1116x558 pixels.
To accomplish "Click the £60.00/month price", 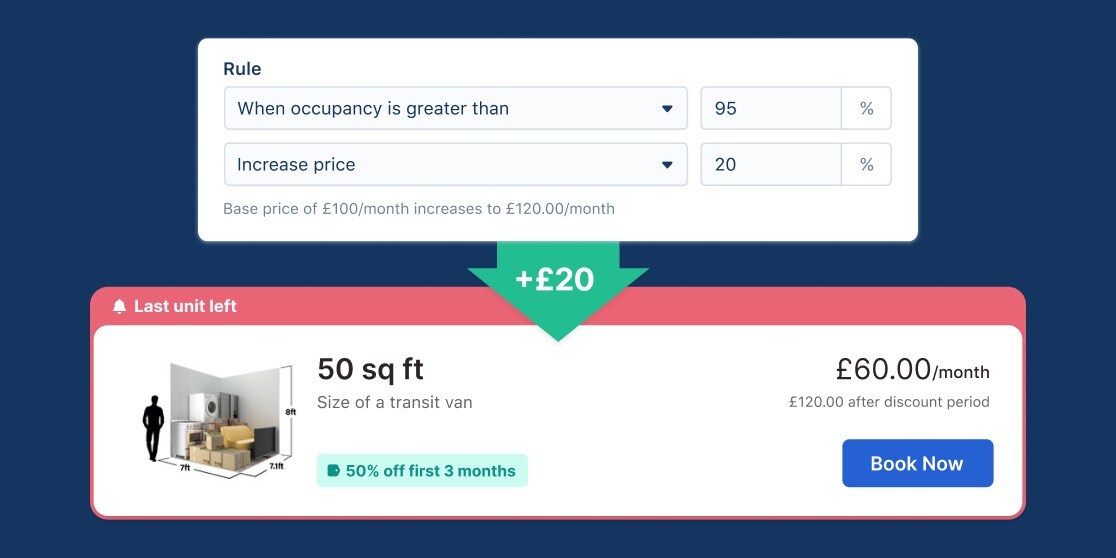I will click(912, 370).
